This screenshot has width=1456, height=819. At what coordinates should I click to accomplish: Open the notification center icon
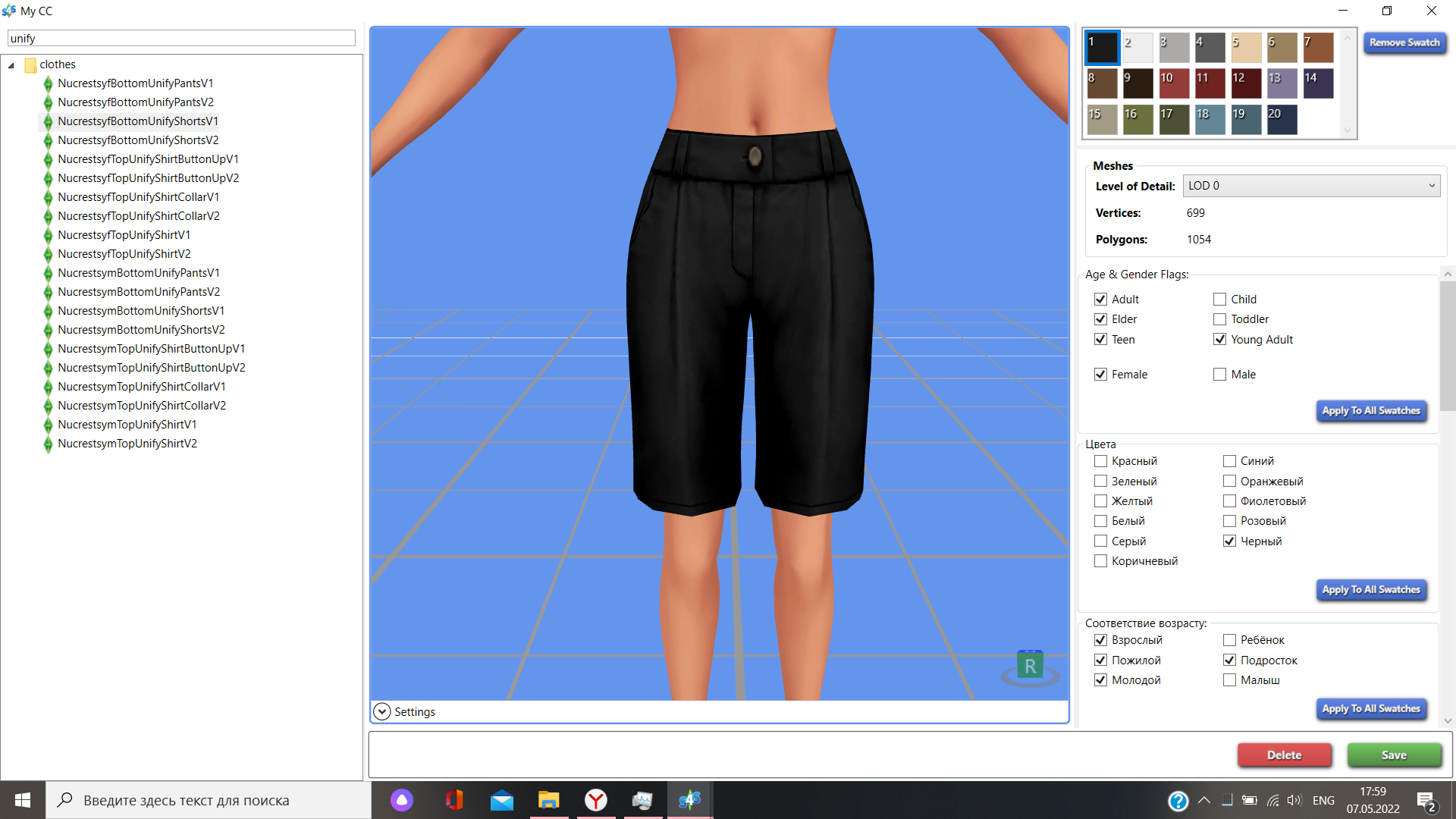1426,801
